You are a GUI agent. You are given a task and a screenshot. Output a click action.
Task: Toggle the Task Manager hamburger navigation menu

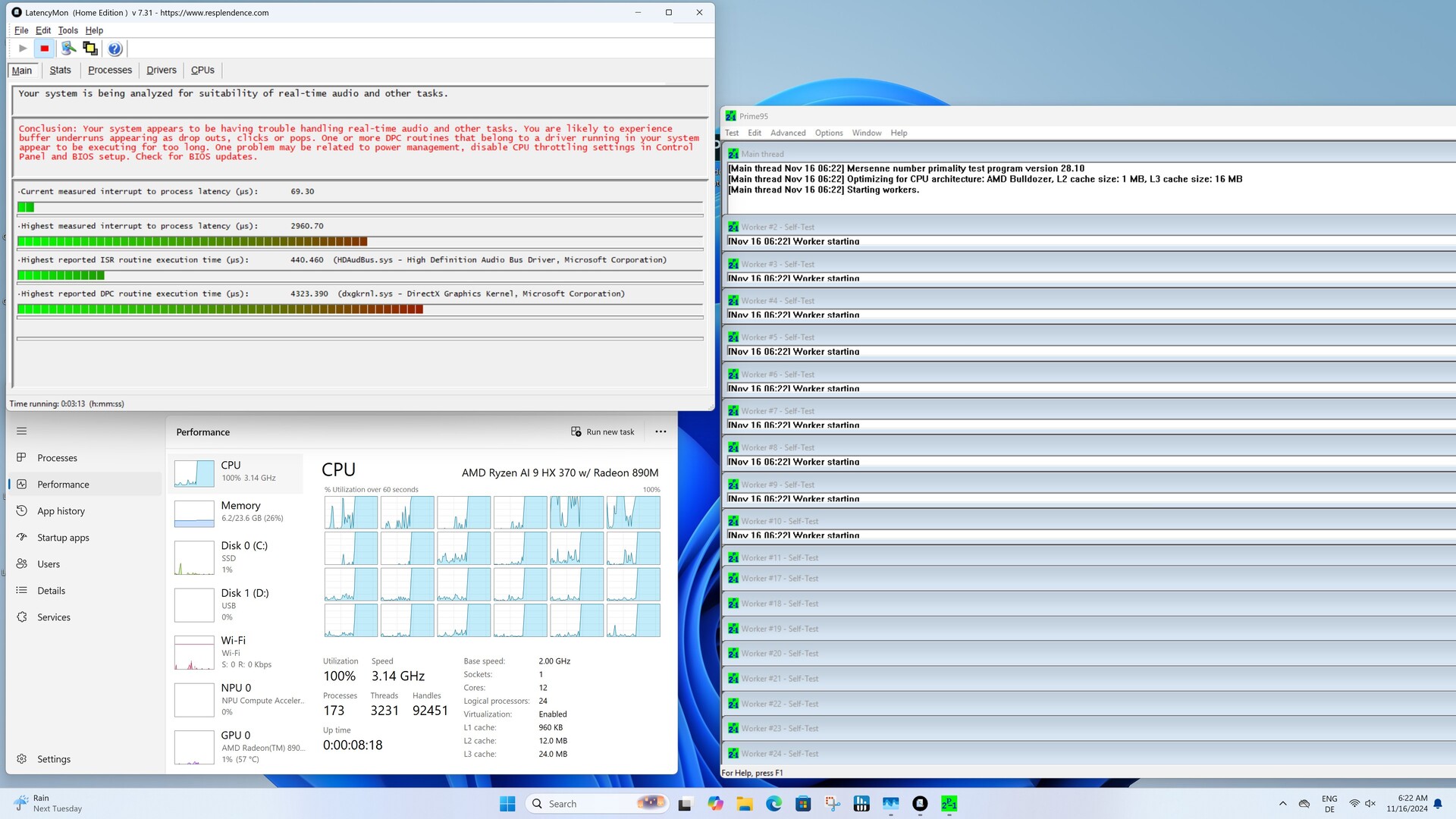tap(21, 431)
